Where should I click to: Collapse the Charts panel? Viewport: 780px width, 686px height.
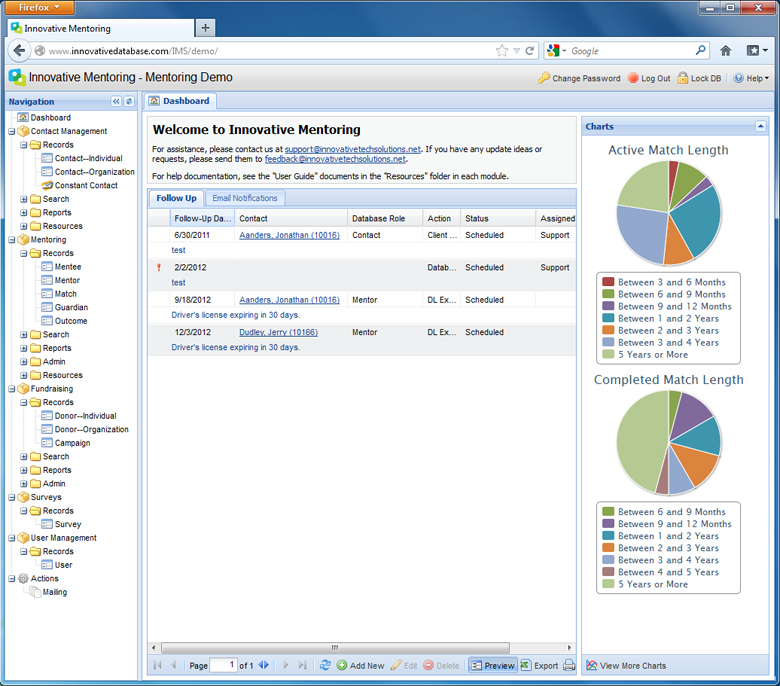click(761, 126)
